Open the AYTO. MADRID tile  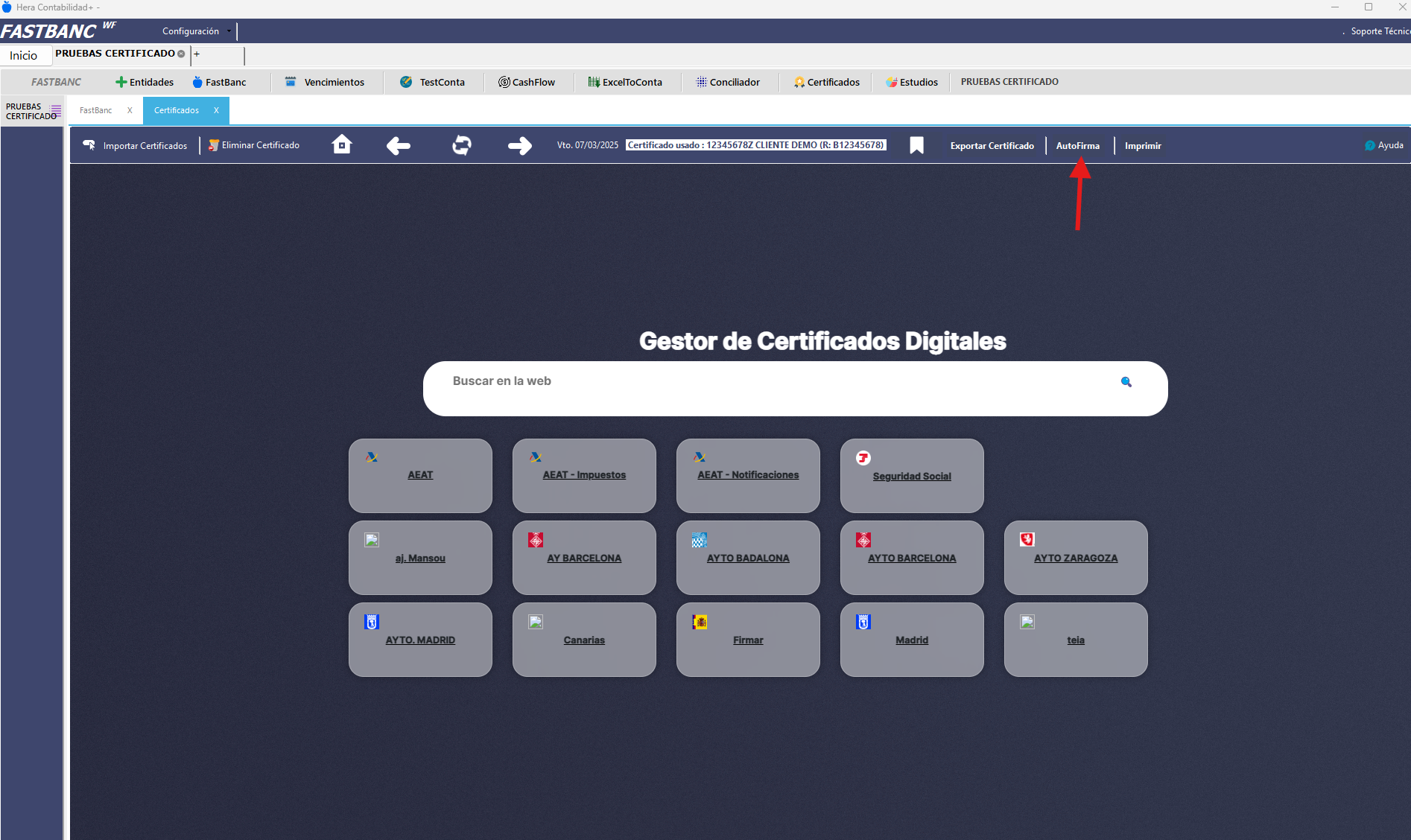[x=420, y=640]
